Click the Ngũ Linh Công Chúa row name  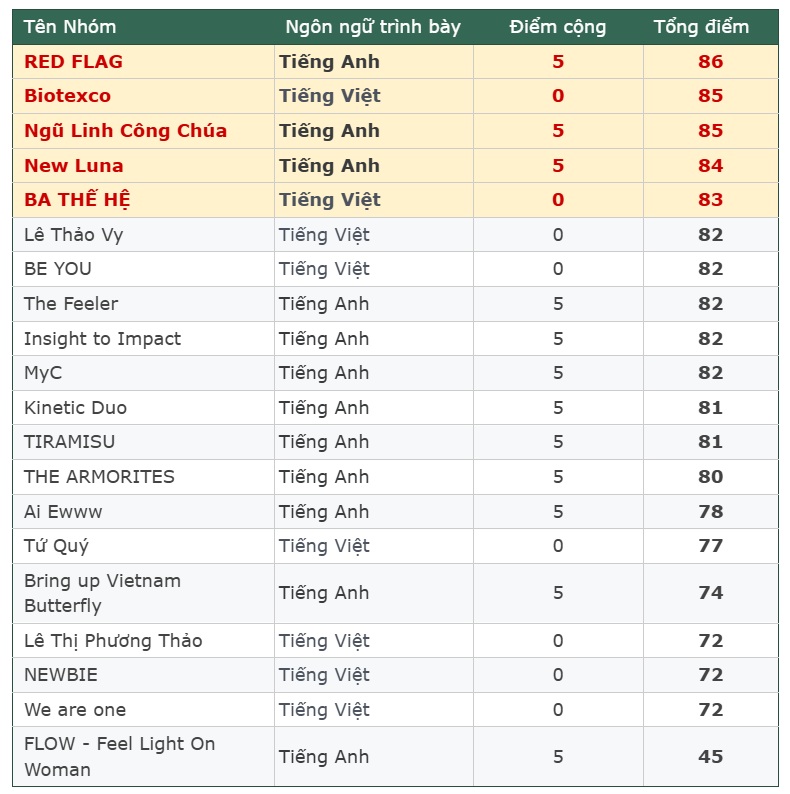(x=125, y=131)
